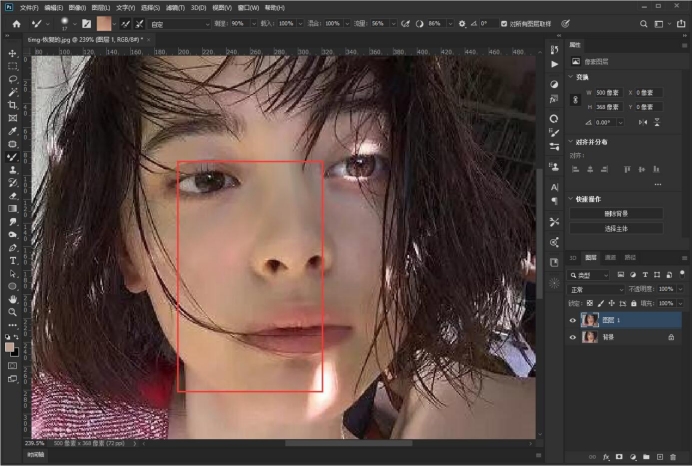Open the 文件(F) menu
The width and height of the screenshot is (692, 466).
[x=29, y=8]
